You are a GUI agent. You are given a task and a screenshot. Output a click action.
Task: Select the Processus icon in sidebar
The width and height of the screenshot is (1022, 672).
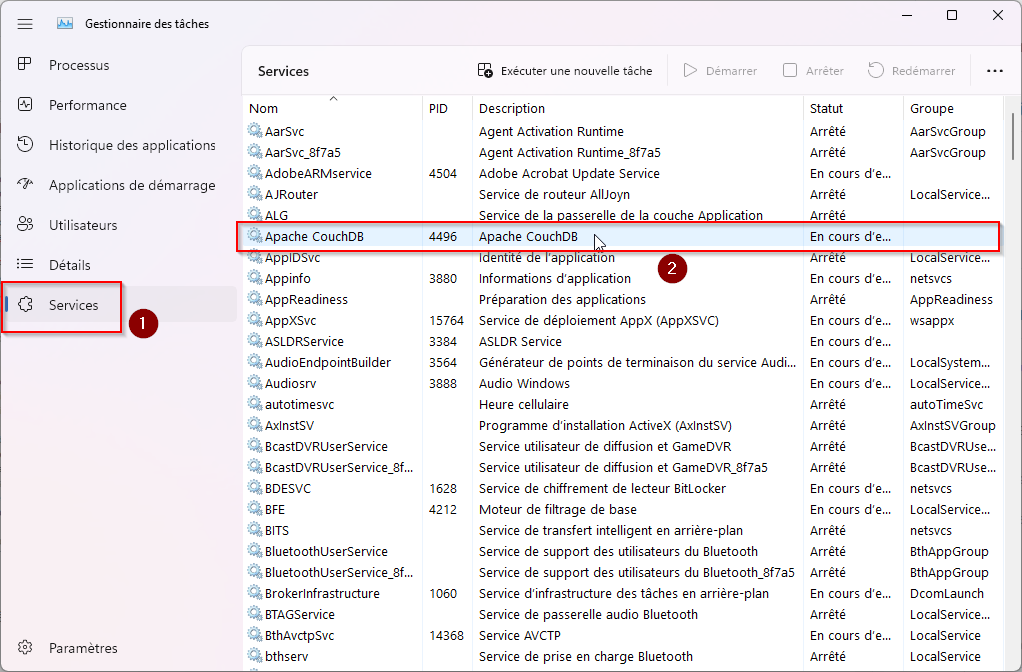(25, 64)
